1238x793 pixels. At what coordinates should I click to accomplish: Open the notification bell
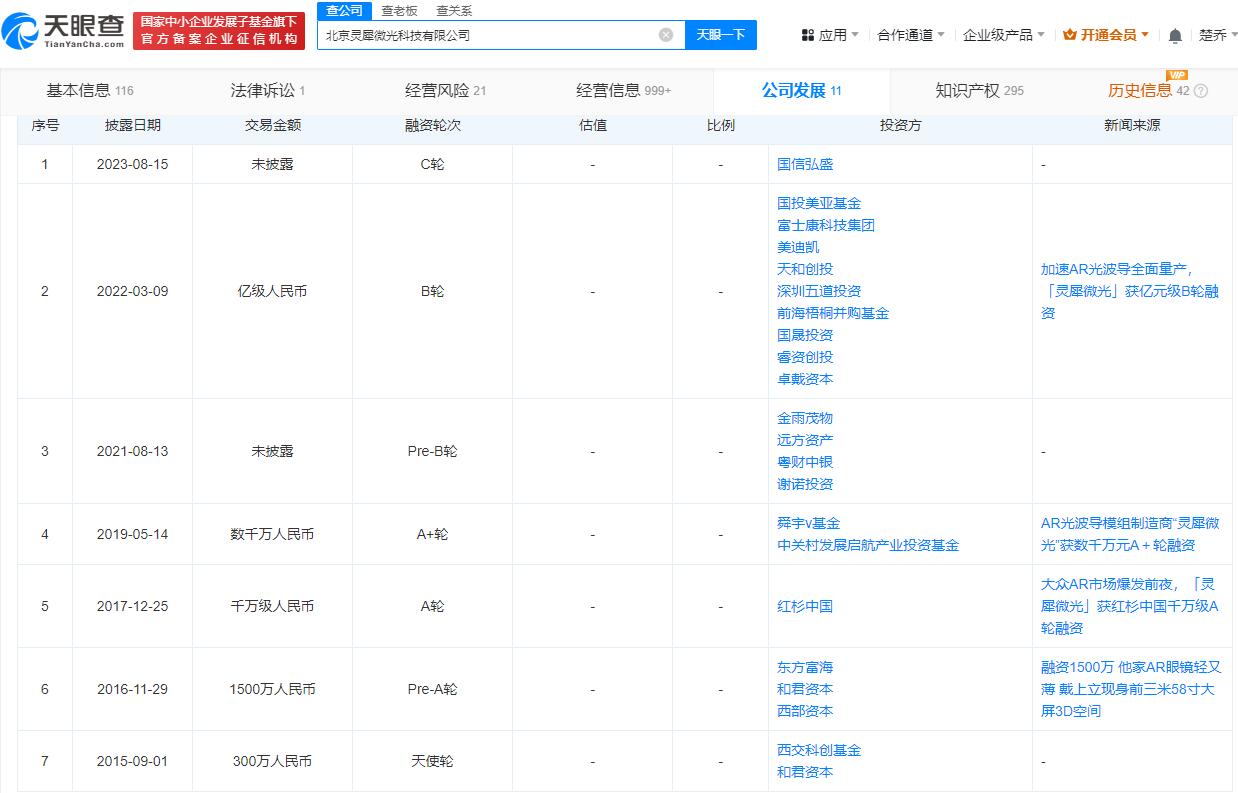1175,35
